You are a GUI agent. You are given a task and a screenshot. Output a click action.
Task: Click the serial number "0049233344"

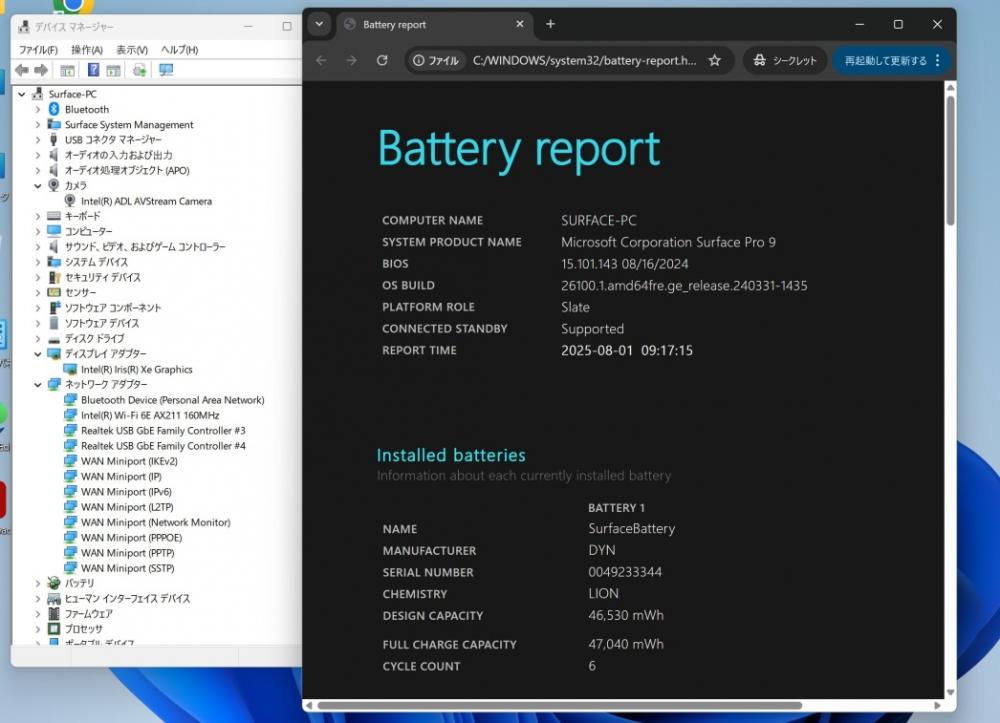click(x=625, y=572)
